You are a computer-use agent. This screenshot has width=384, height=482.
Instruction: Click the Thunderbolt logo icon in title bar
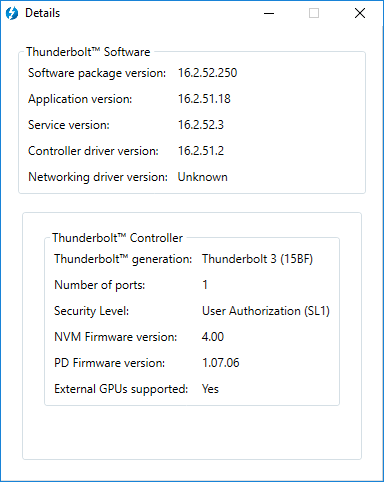click(x=12, y=13)
